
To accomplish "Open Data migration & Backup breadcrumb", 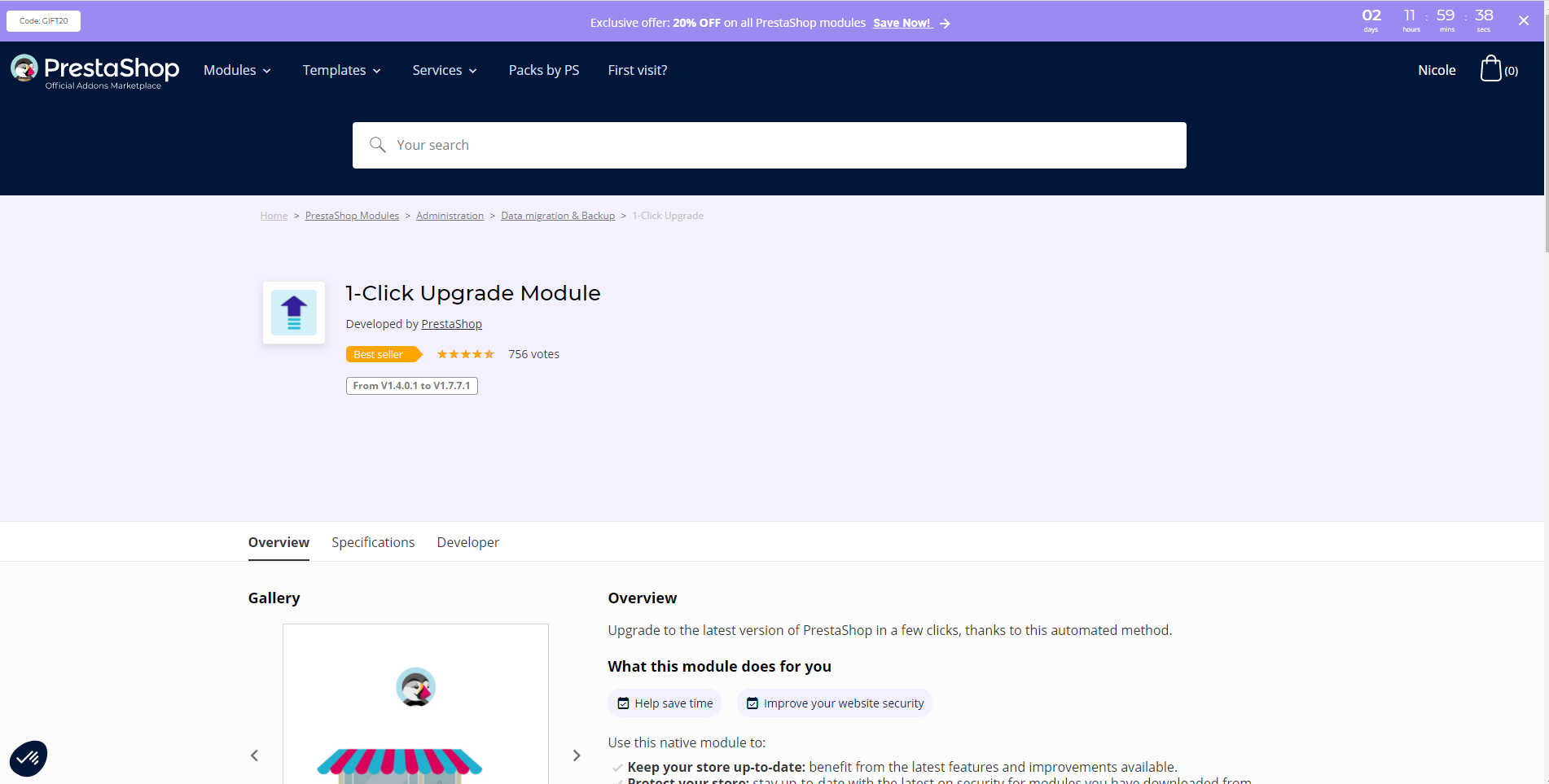I will 558,216.
